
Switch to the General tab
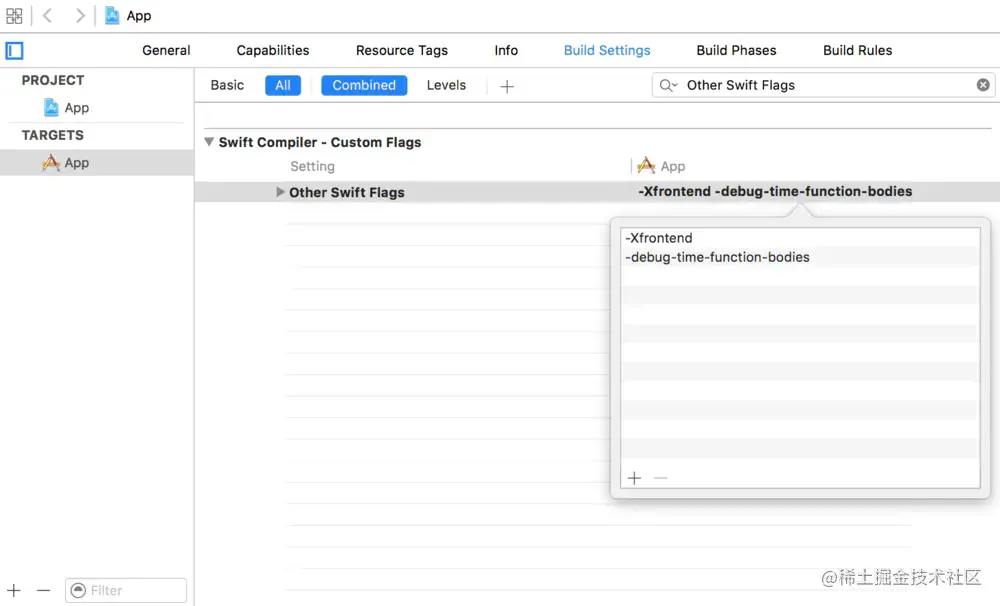[166, 50]
